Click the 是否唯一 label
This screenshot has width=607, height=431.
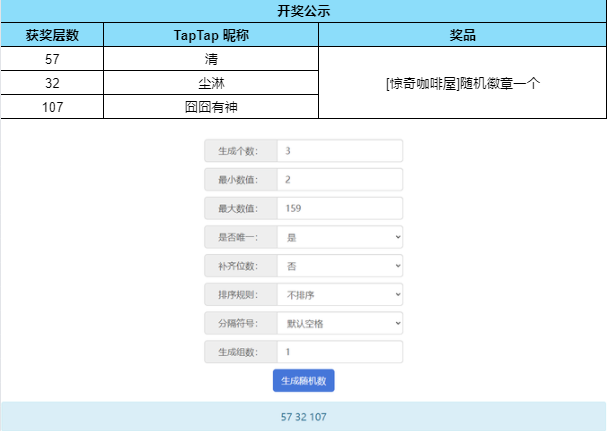238,237
